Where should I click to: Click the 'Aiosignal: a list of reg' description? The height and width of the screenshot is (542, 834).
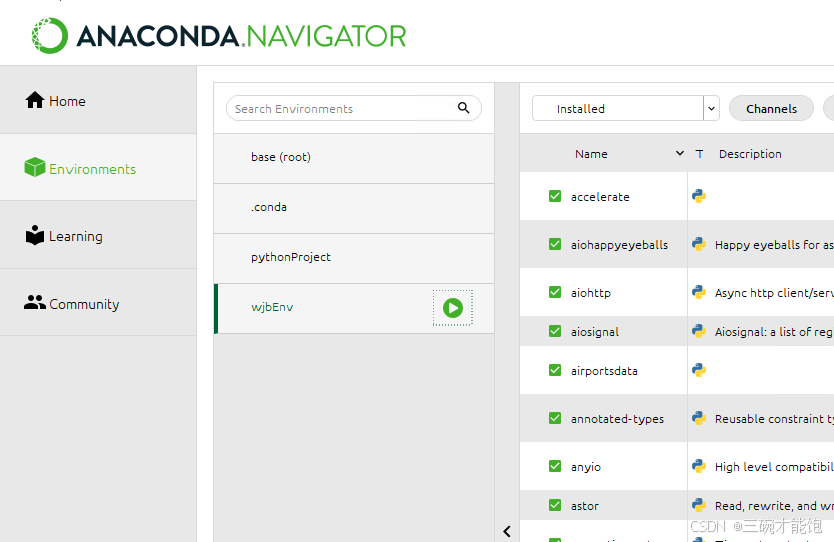point(774,331)
